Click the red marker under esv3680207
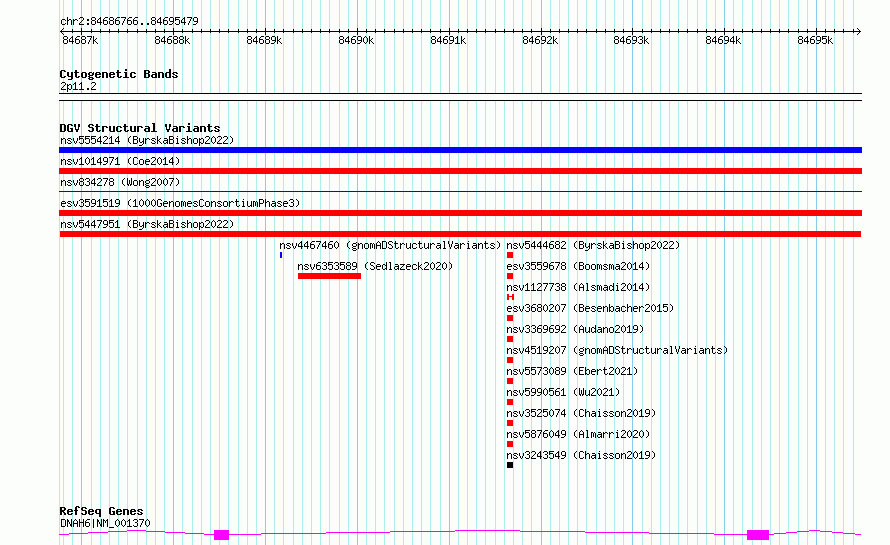The width and height of the screenshot is (890, 545). click(510, 318)
